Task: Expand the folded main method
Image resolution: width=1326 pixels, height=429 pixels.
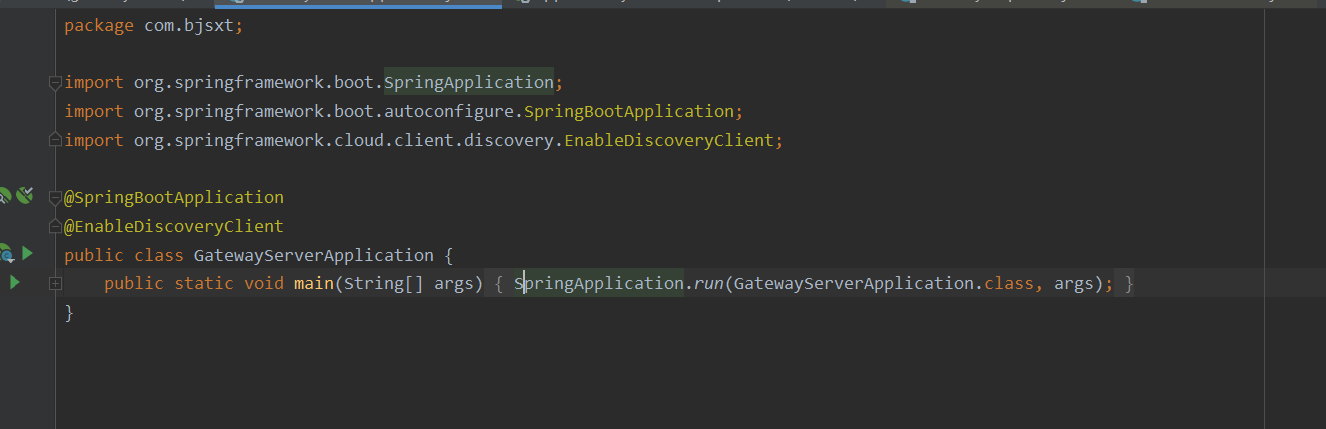Action: coord(56,284)
